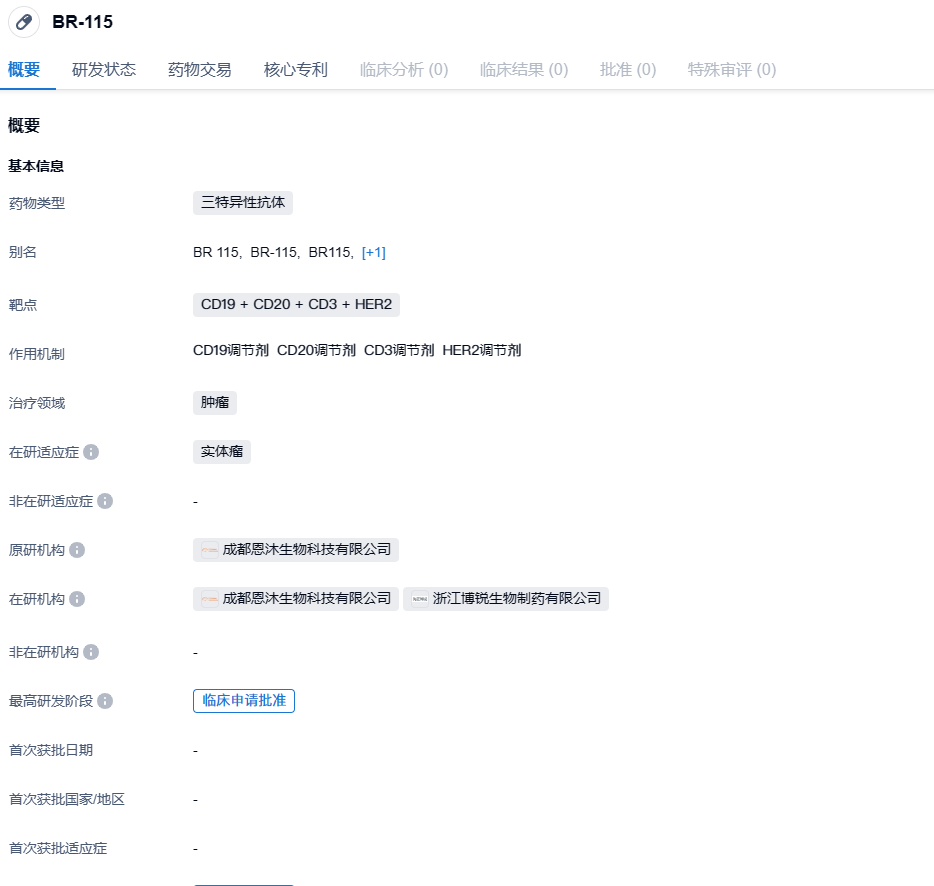Image resolution: width=934 pixels, height=886 pixels.
Task: Switch to the 研发状态 tab
Action: click(104, 70)
